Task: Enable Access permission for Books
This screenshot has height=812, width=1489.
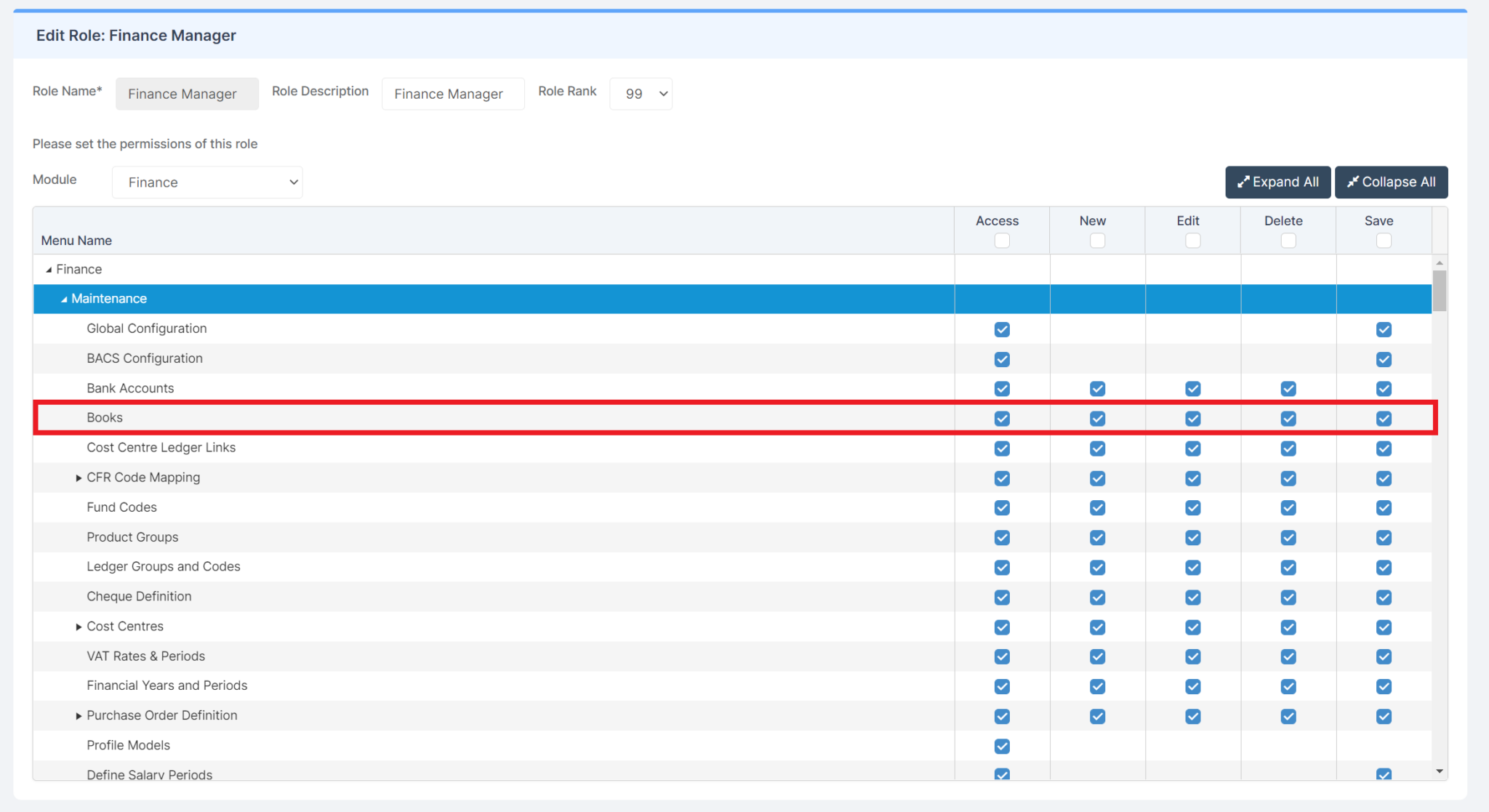Action: click(x=1002, y=418)
